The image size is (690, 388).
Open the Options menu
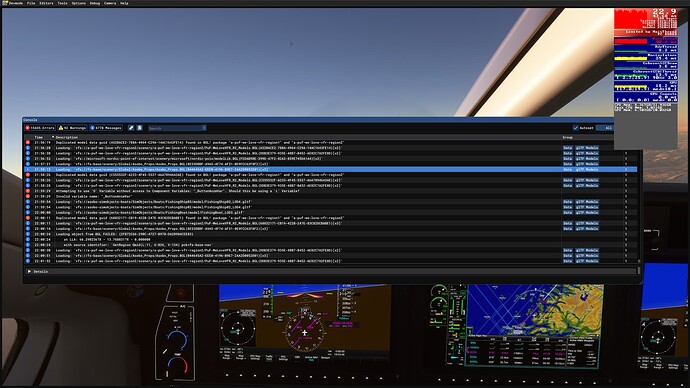click(x=79, y=3)
